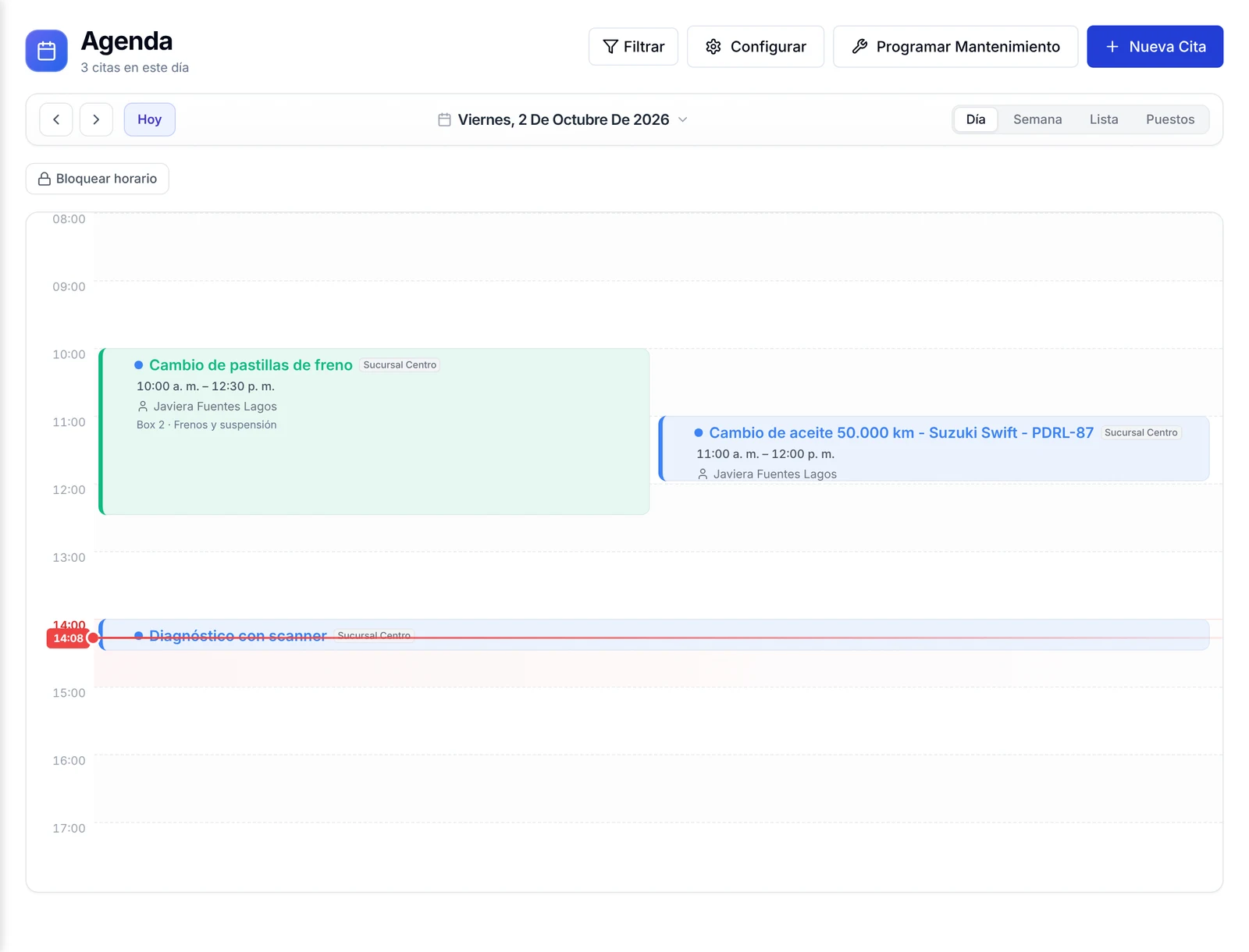Click the wrench icon on Programar Mantenimiento
Screen dimensions: 1249x952
point(859,47)
